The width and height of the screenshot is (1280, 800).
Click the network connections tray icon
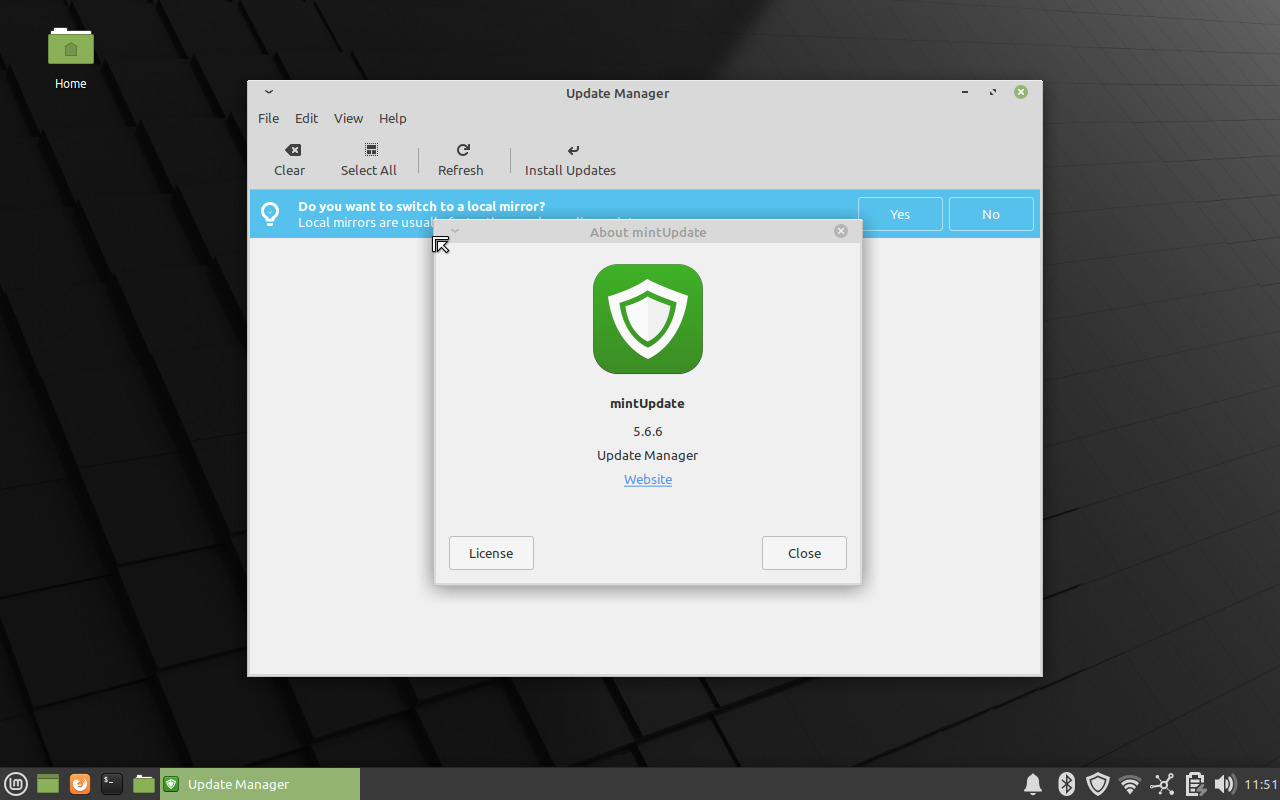tap(1162, 784)
